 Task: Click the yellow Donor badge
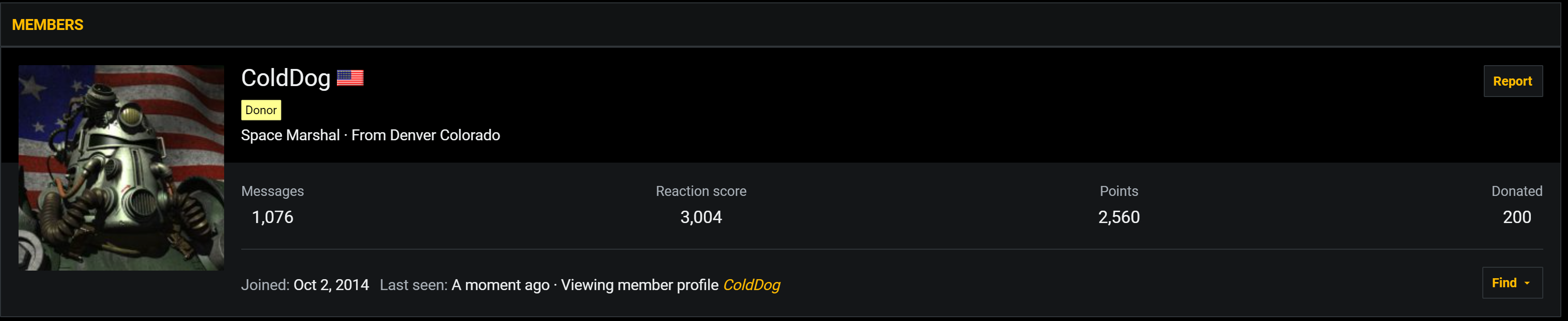[x=261, y=110]
